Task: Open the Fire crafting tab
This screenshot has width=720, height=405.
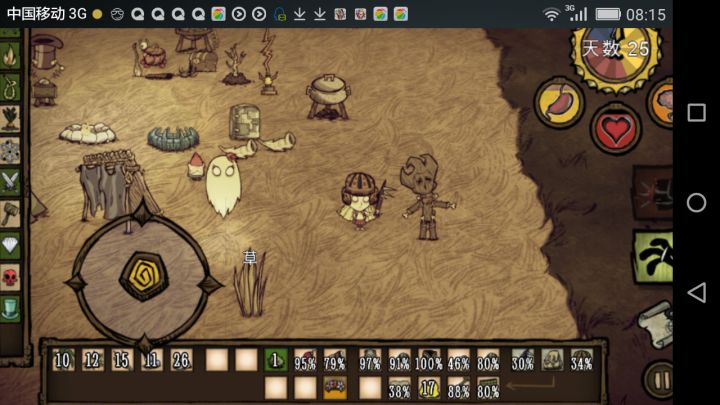Action: coord(10,56)
